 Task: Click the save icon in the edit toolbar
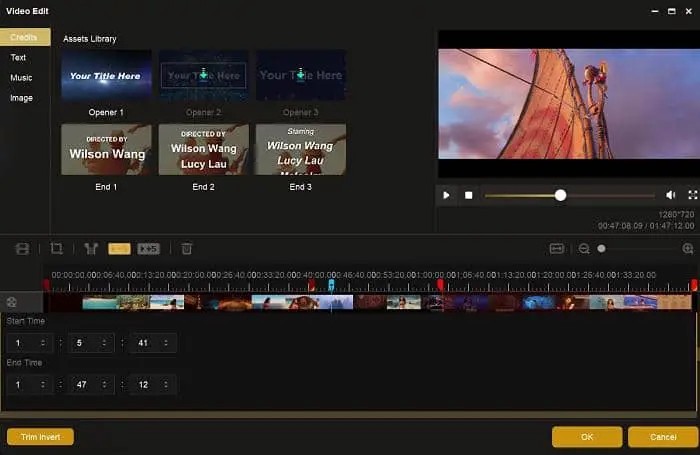pos(22,249)
